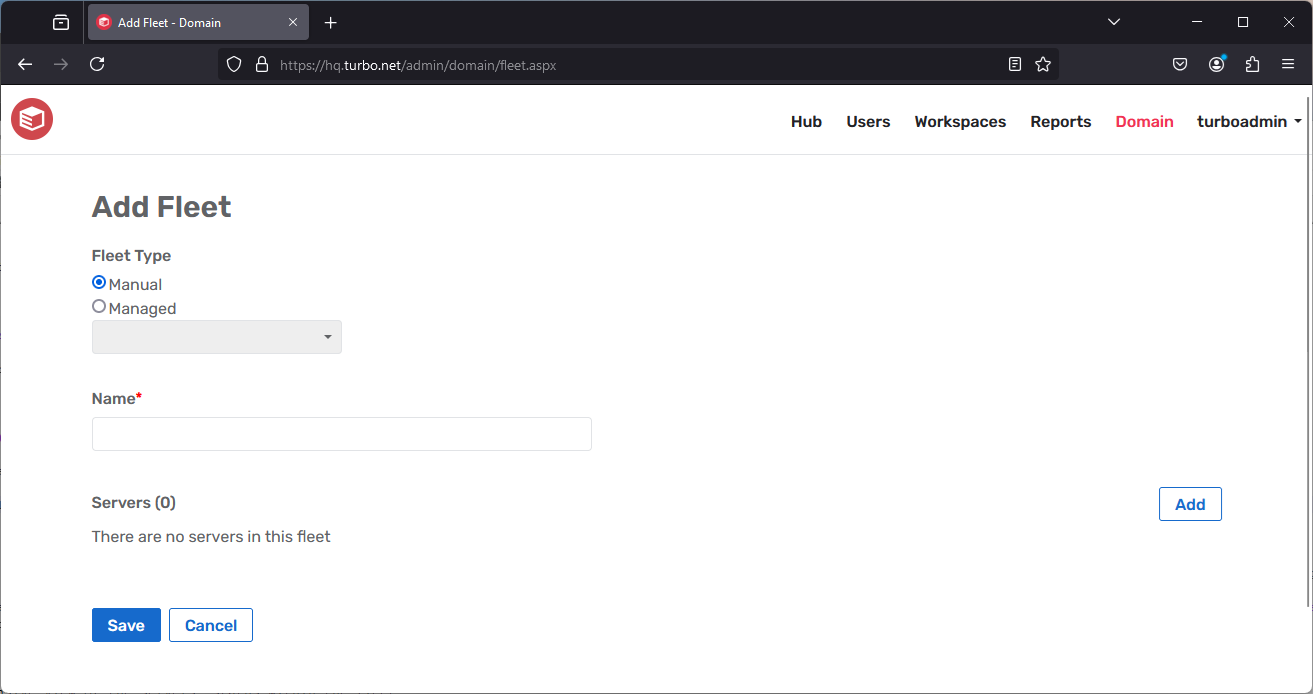Open the Firefox application menu icon
The height and width of the screenshot is (694, 1313).
click(1288, 63)
